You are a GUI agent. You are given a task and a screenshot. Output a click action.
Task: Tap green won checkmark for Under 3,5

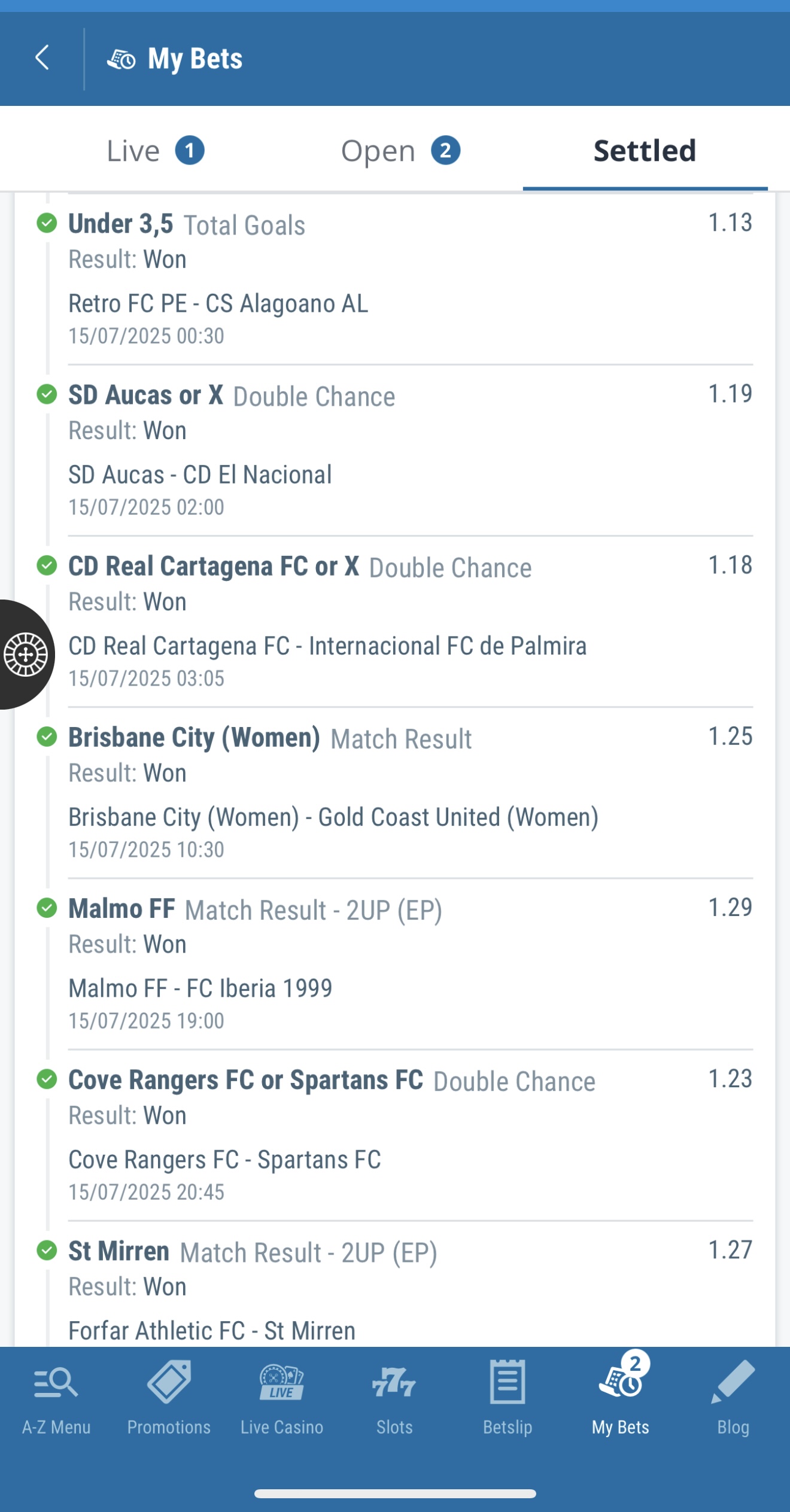coord(47,223)
